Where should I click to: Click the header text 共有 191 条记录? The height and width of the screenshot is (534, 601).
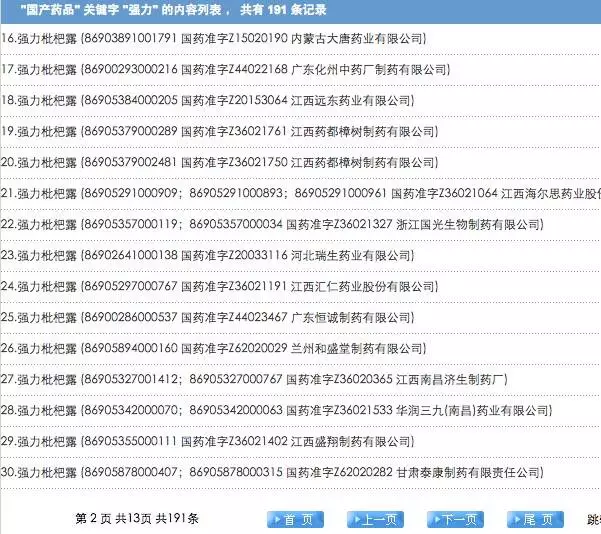[283, 10]
